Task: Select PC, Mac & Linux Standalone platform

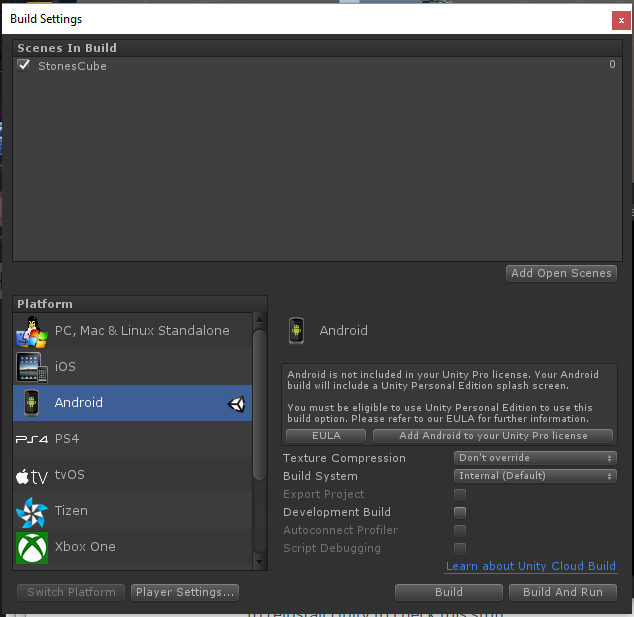Action: (133, 331)
